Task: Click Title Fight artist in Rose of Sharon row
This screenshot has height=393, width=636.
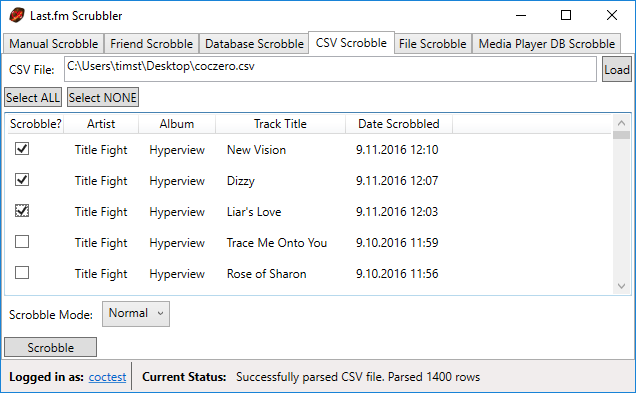Action: pos(101,274)
